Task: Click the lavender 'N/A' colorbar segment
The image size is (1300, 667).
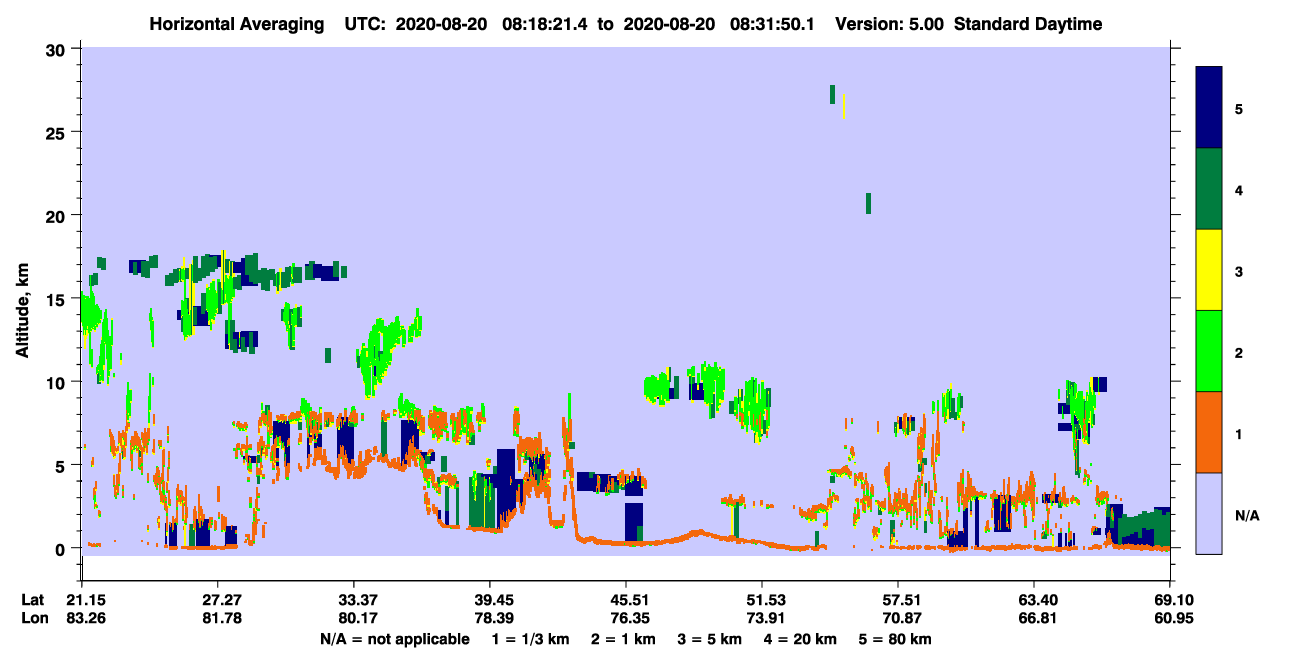Action: point(1209,512)
